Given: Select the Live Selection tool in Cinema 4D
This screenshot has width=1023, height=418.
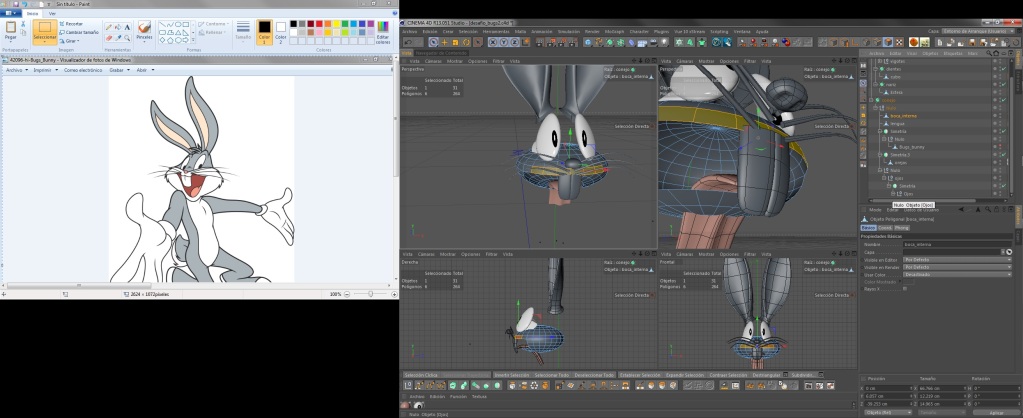Looking at the screenshot, I should point(433,42).
